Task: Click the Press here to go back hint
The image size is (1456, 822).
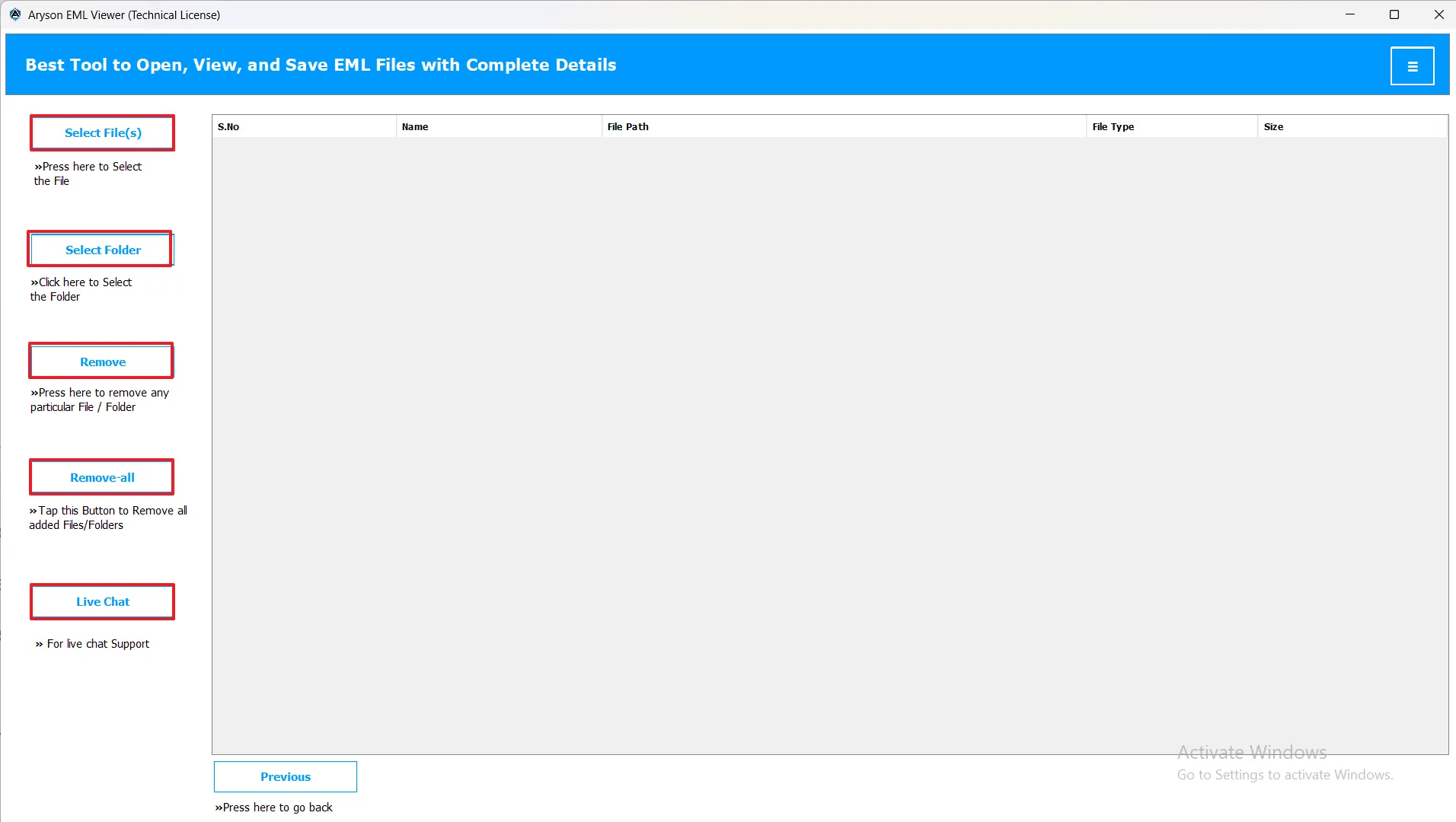Action: 274,808
